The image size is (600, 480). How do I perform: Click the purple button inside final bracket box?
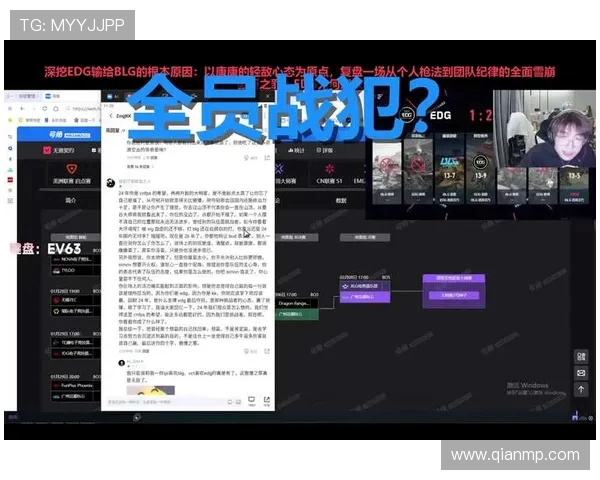[454, 295]
